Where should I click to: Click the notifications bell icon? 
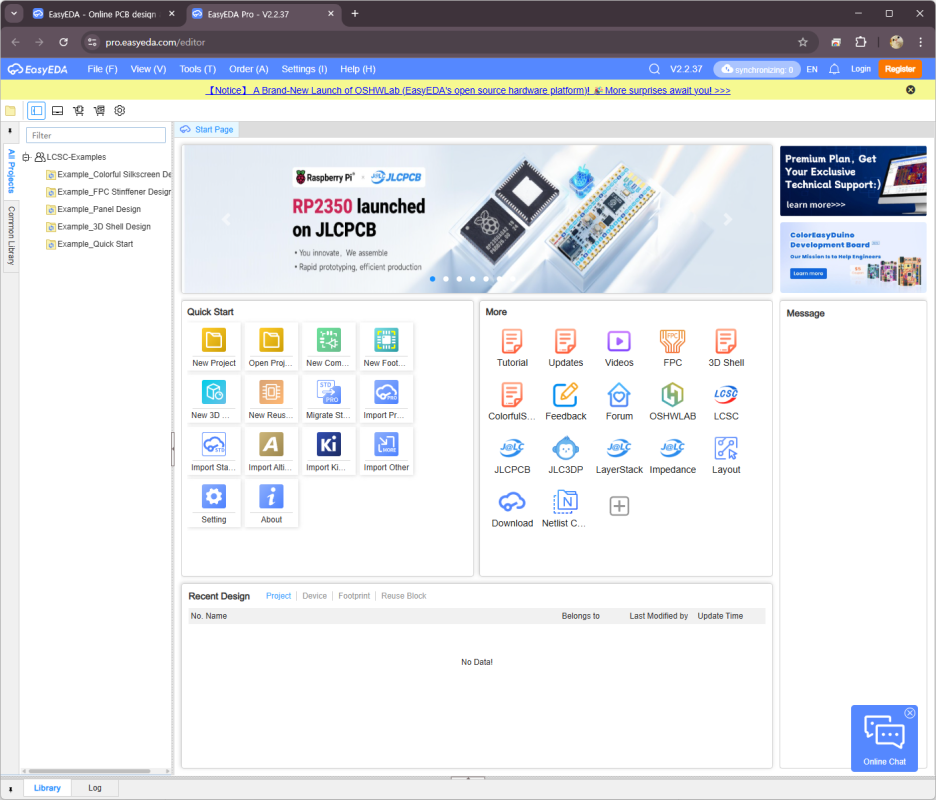pos(835,69)
